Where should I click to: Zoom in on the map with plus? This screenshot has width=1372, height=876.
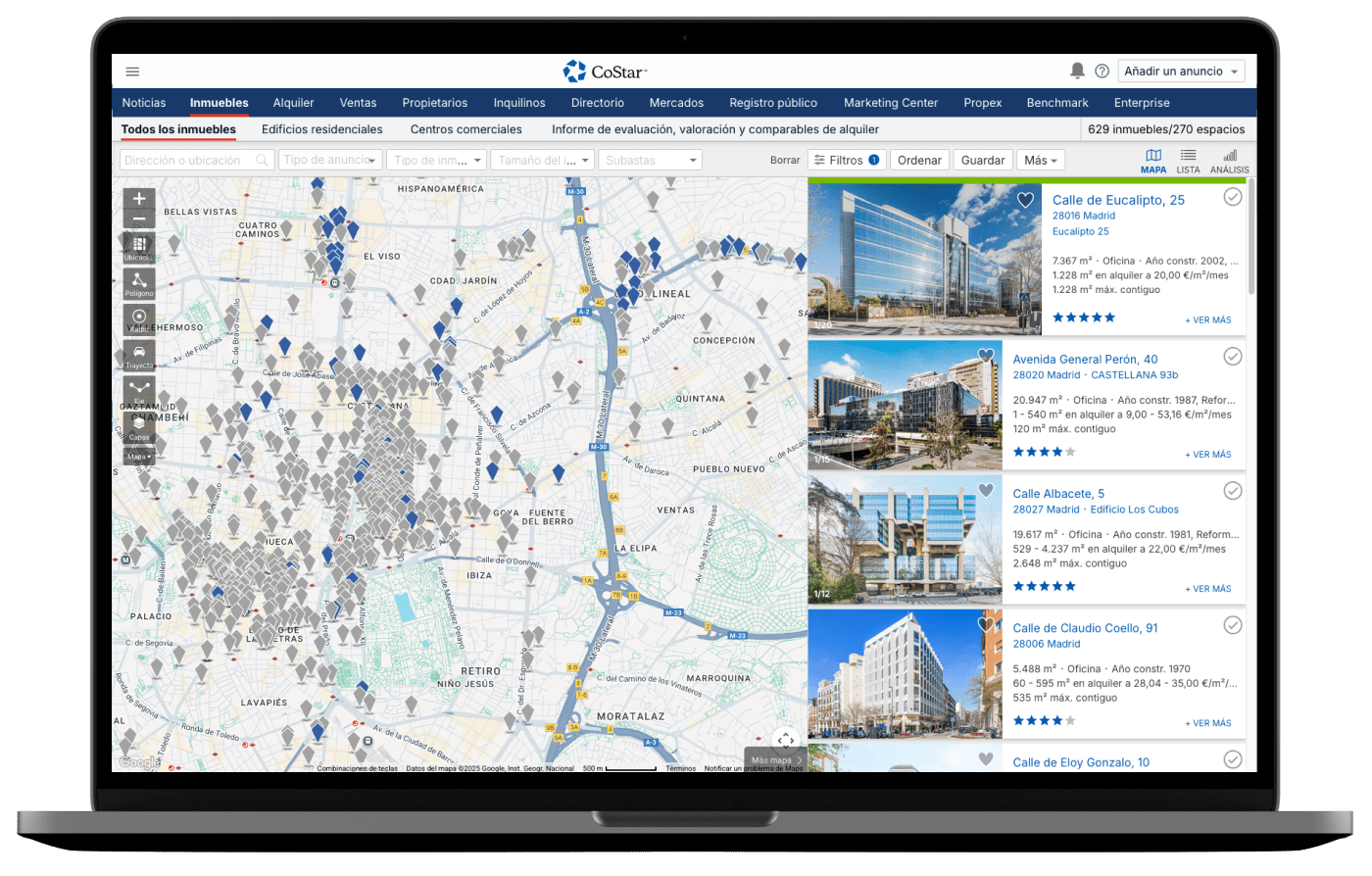pyautogui.click(x=139, y=199)
